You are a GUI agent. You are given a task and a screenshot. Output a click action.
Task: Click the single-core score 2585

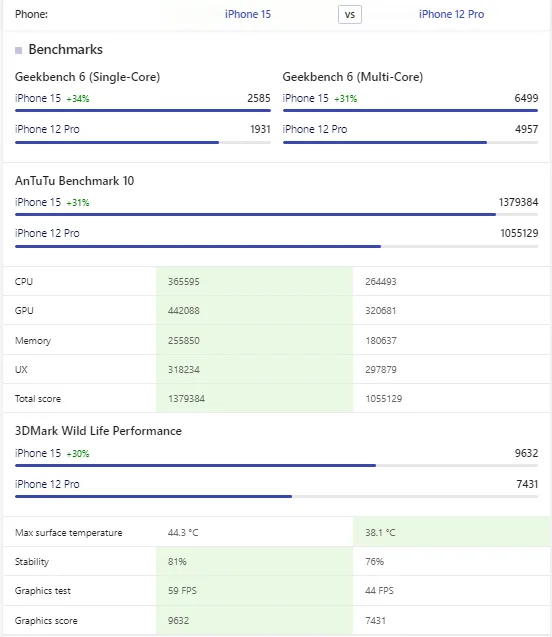[x=259, y=98]
